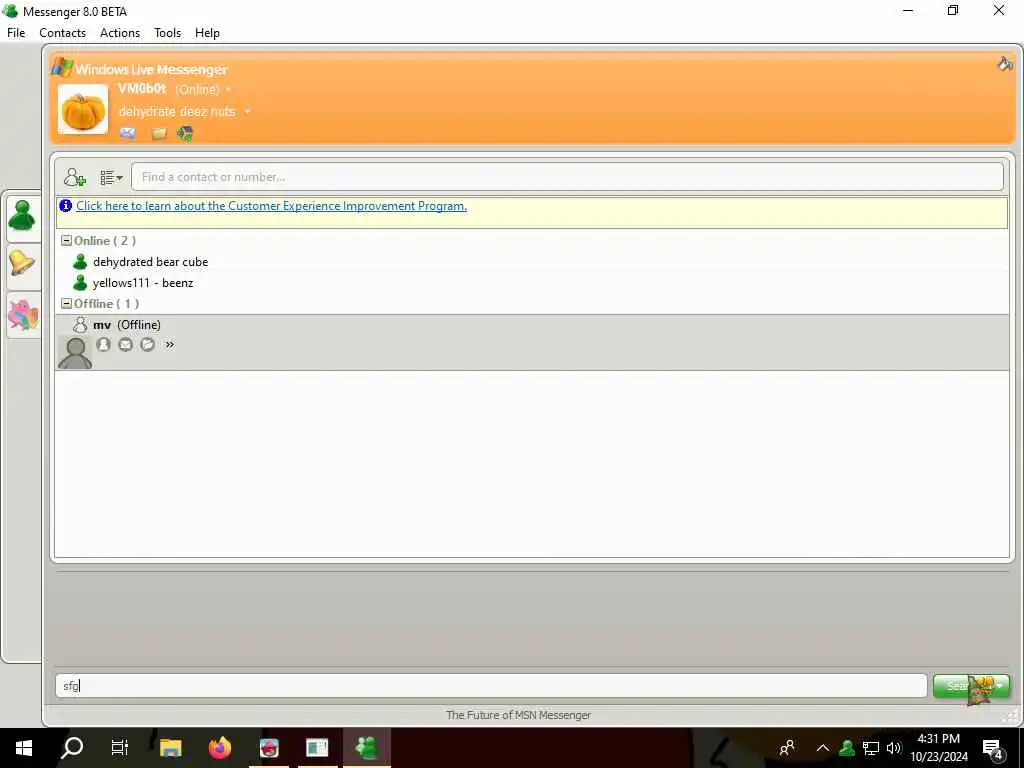Open dropdown beside dehydrate deez nuts message
Screen dimensions: 1024x768
[248, 112]
